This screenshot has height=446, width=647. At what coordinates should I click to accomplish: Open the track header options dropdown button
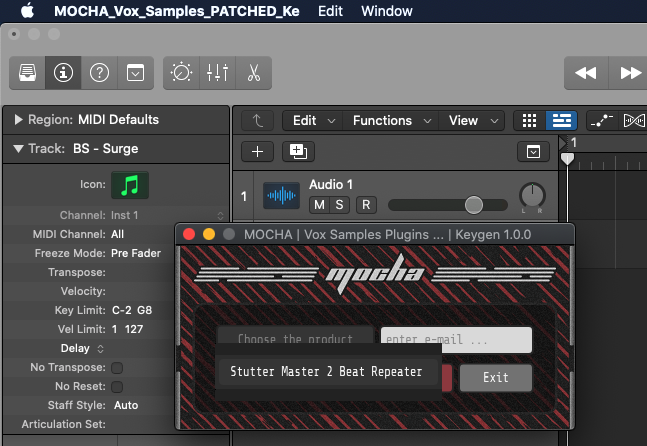coord(533,151)
